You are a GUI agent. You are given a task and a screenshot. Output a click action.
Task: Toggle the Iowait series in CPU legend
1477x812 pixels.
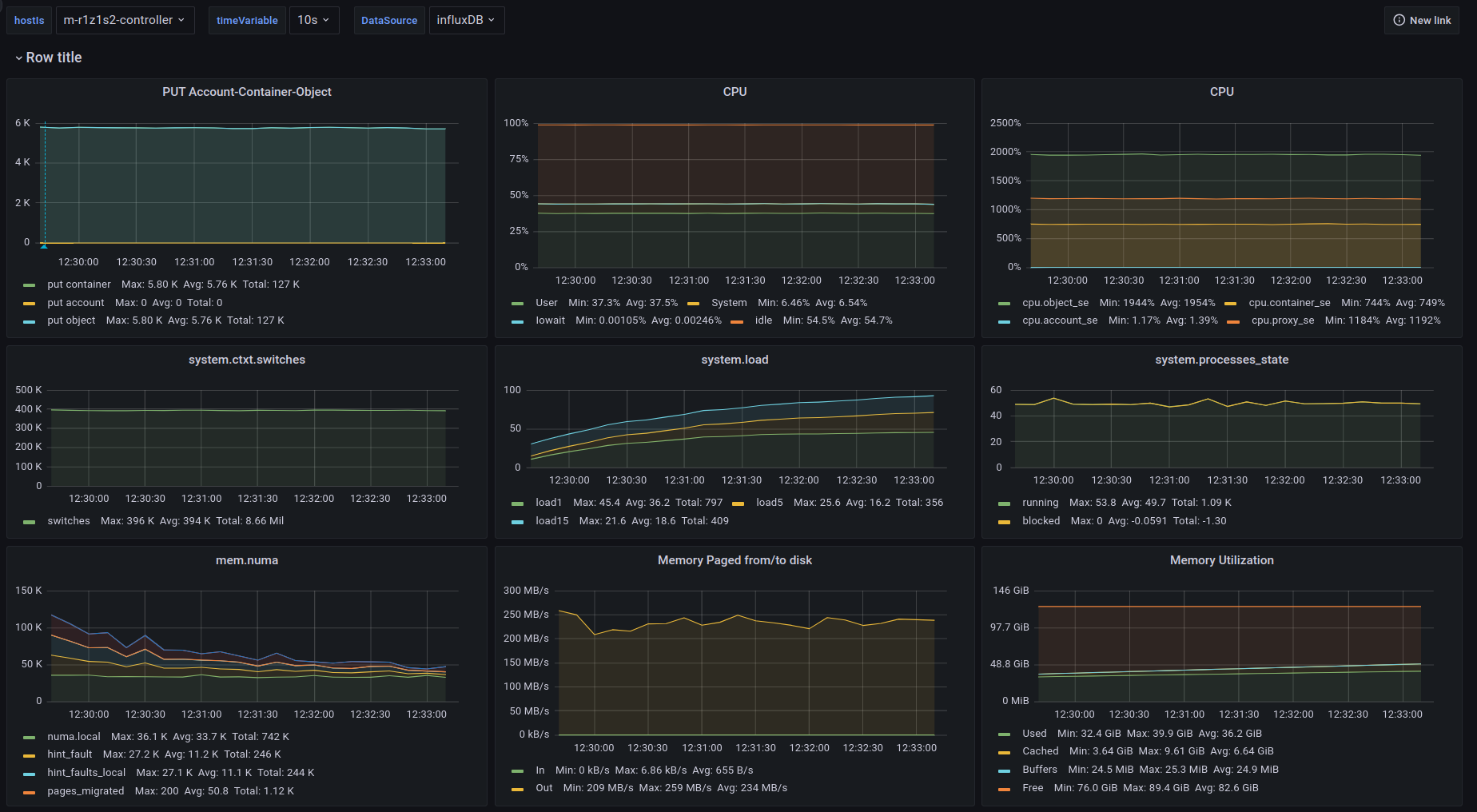coord(550,320)
